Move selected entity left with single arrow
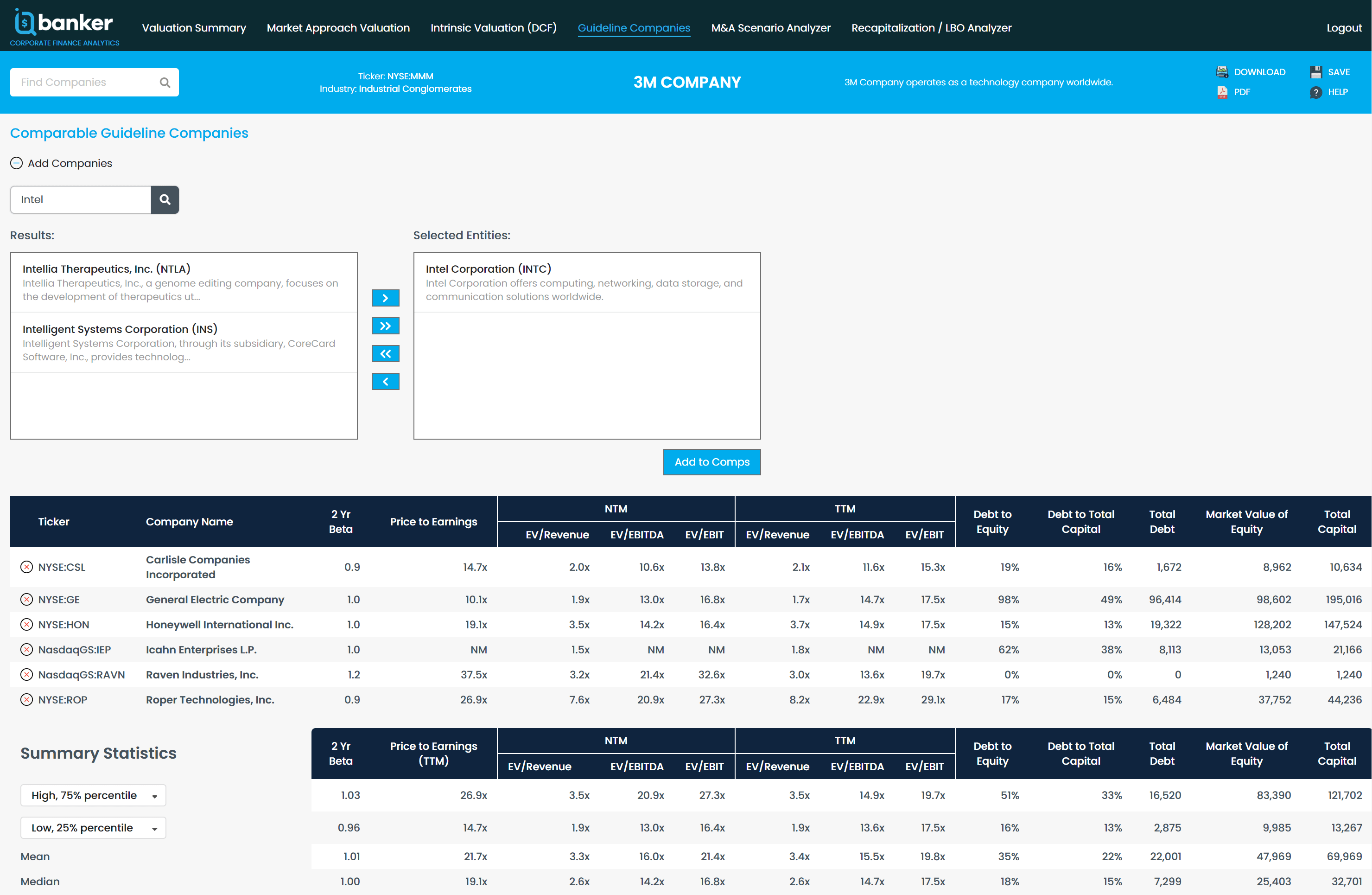 (385, 381)
